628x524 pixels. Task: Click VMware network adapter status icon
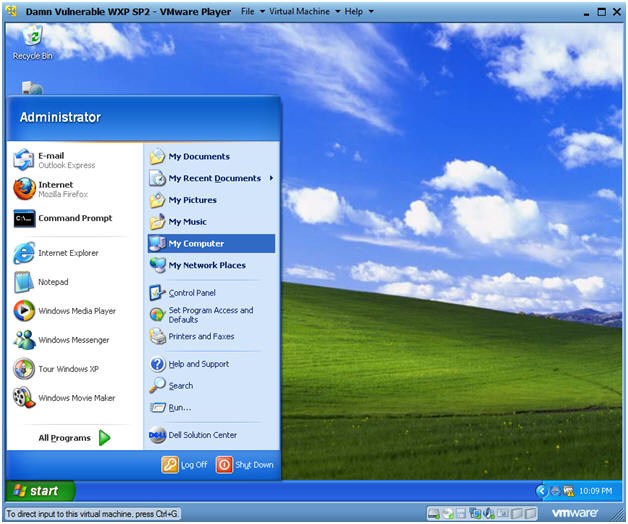(475, 513)
